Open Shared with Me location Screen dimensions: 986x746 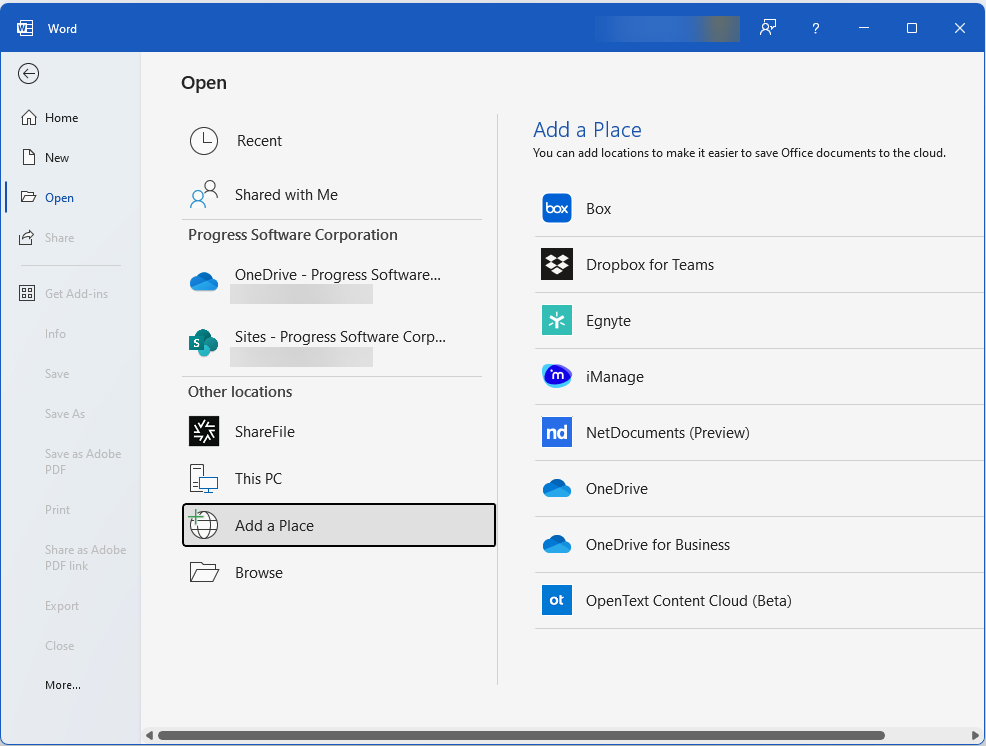pos(339,194)
